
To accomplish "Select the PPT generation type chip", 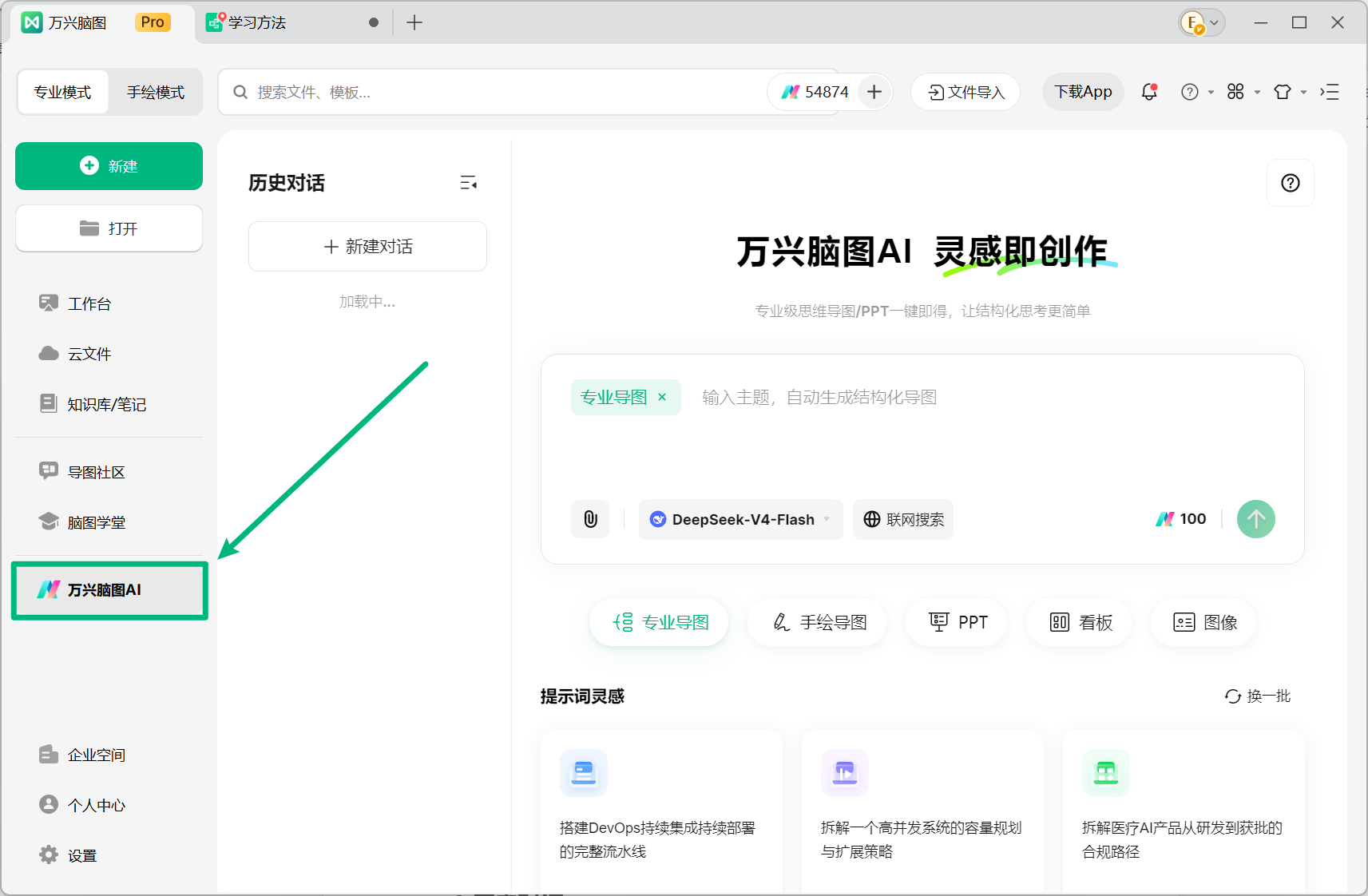I will pos(957,622).
